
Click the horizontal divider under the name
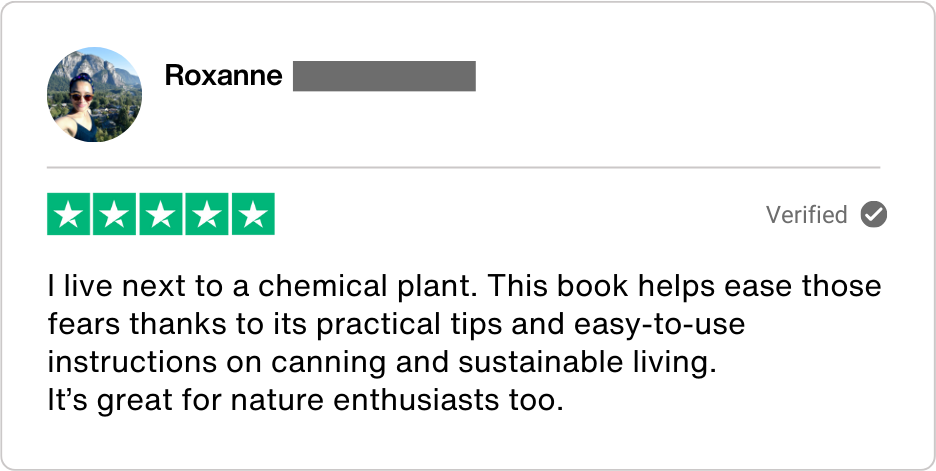[x=463, y=167]
